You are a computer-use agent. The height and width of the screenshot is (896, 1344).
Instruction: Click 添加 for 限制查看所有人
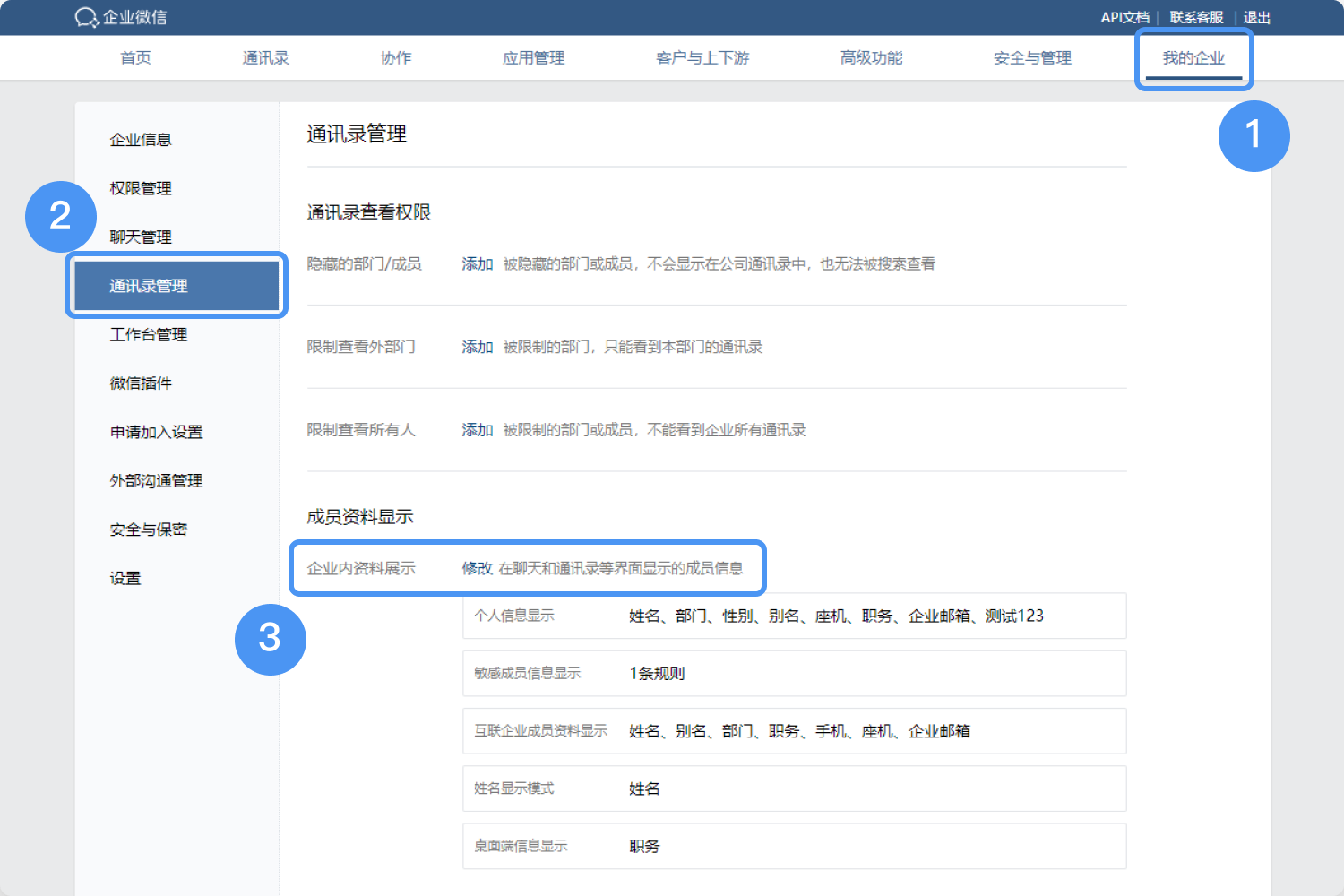(x=478, y=430)
